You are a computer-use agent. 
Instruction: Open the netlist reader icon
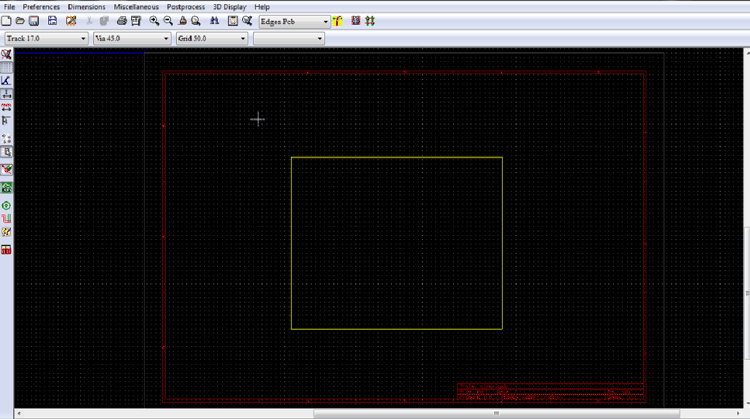point(232,21)
